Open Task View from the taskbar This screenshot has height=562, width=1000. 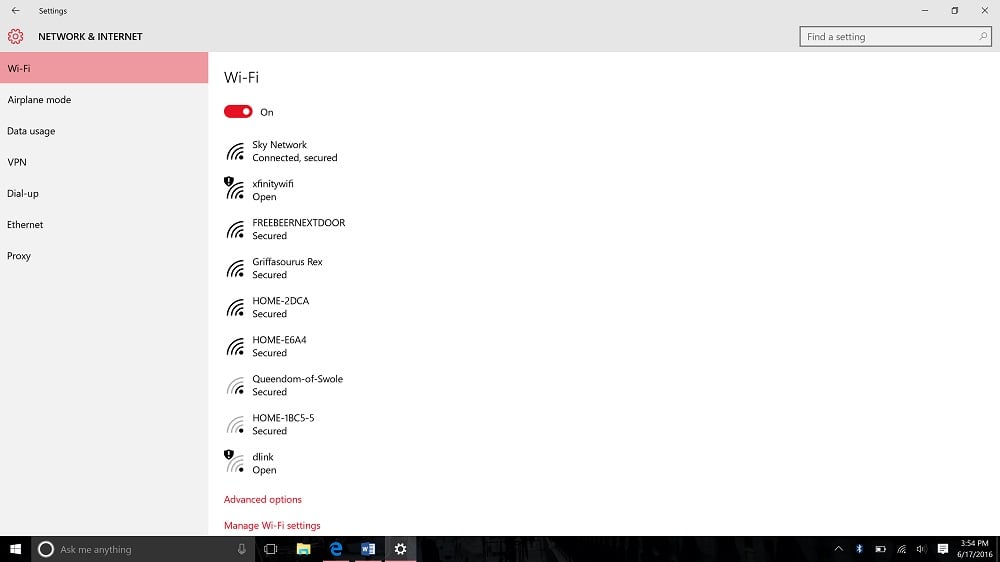coord(270,549)
